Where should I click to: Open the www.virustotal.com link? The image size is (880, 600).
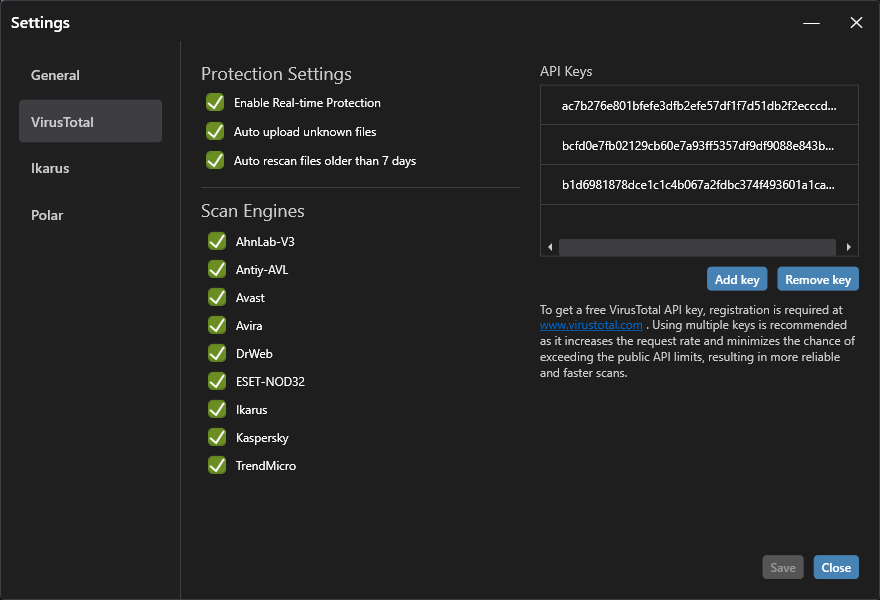[591, 325]
